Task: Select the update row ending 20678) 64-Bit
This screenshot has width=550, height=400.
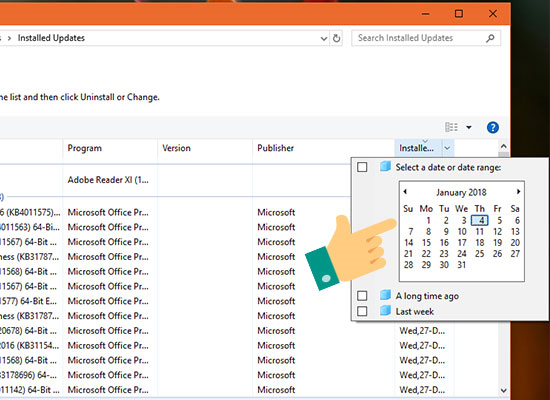Action: 227,331
